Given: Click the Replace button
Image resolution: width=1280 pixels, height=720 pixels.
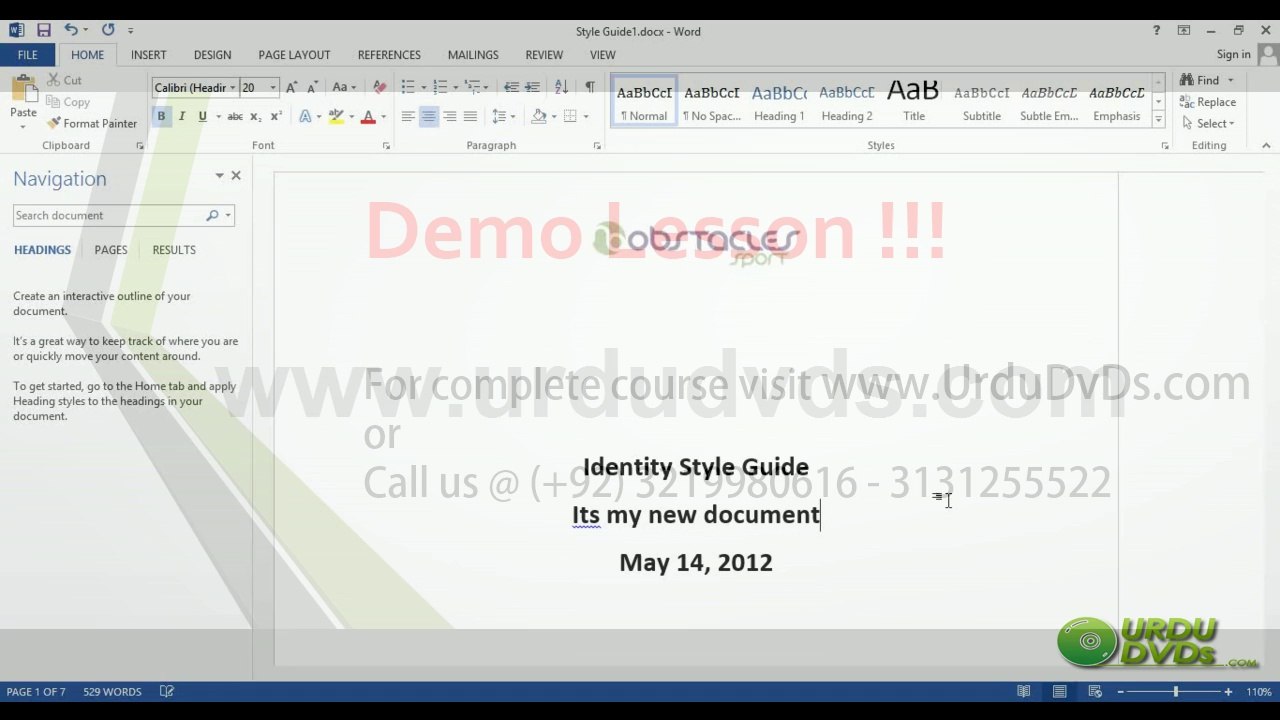Looking at the screenshot, I should click(x=1207, y=102).
